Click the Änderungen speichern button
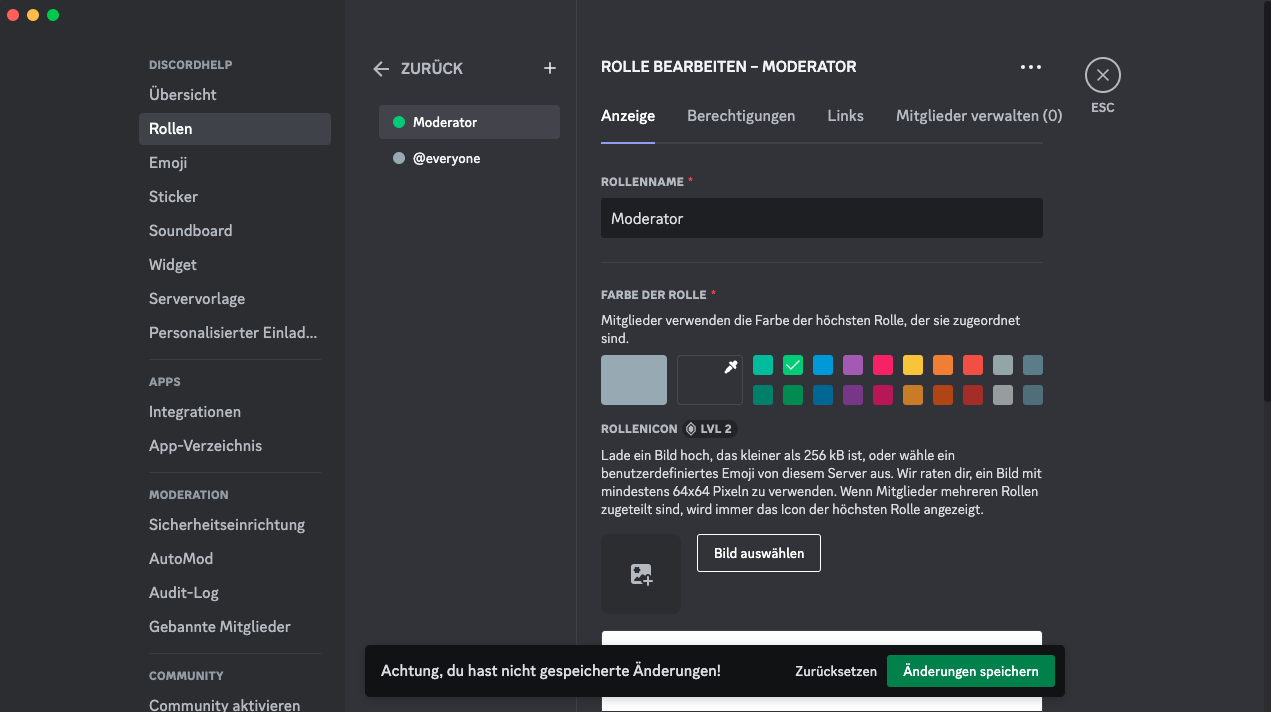 (970, 671)
